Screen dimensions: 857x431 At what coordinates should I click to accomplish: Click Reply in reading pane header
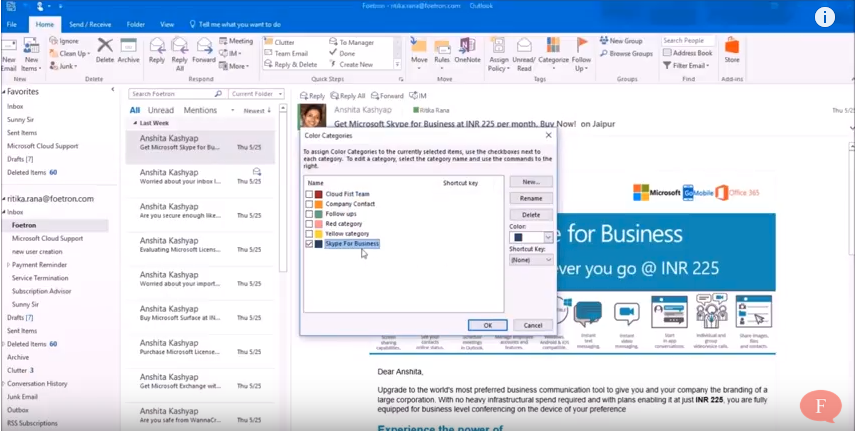click(312, 96)
